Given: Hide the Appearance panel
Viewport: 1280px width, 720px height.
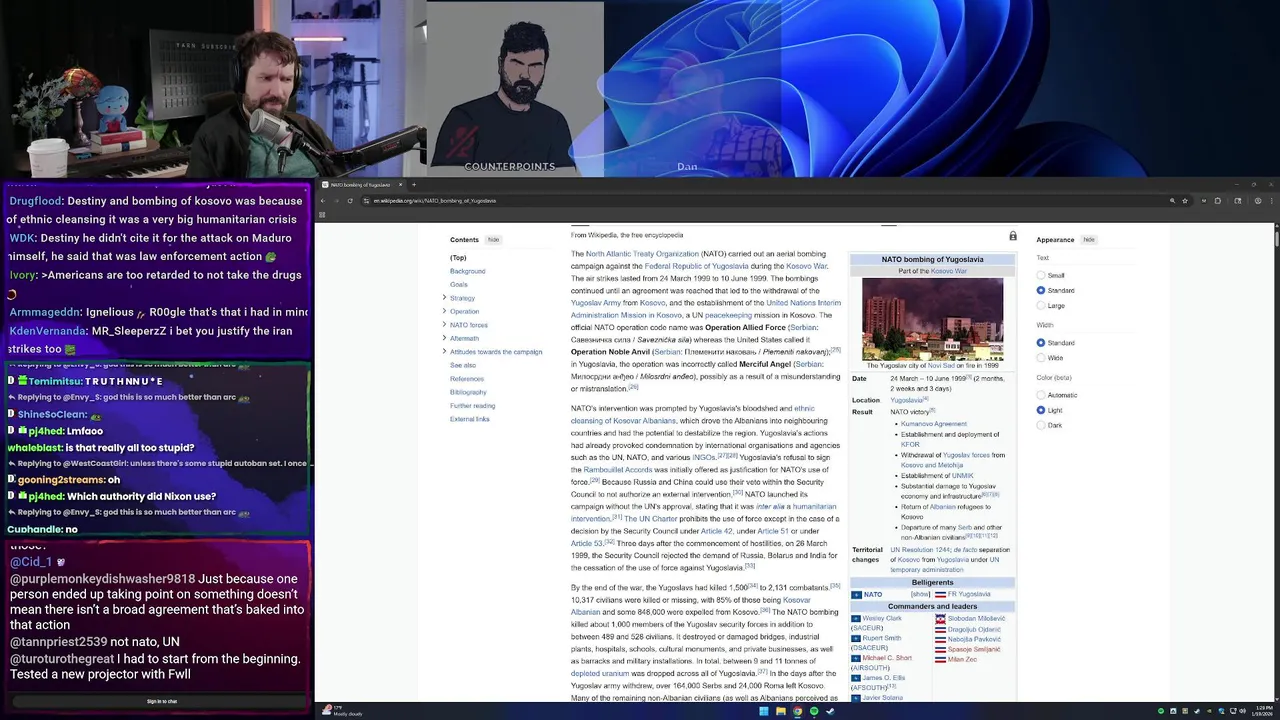Looking at the screenshot, I should 1089,240.
